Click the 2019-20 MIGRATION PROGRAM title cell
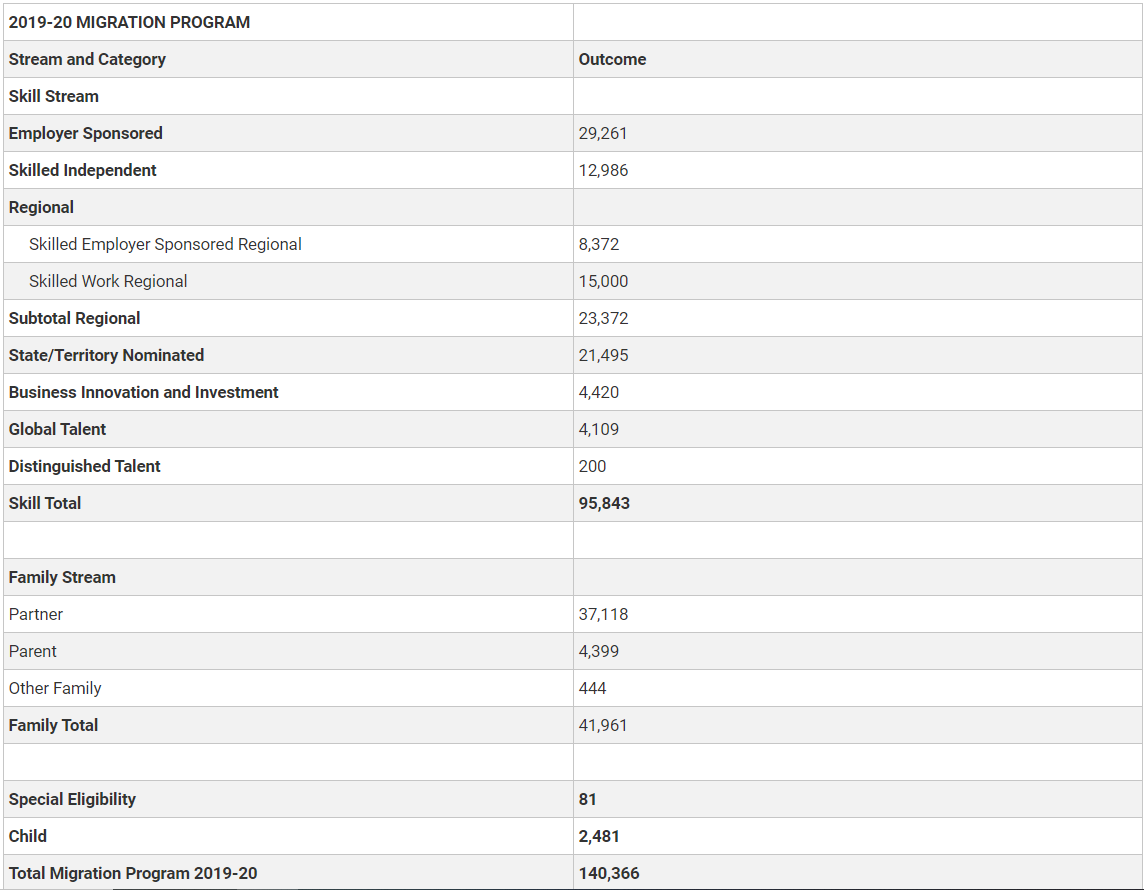The image size is (1144, 890). pyautogui.click(x=129, y=22)
